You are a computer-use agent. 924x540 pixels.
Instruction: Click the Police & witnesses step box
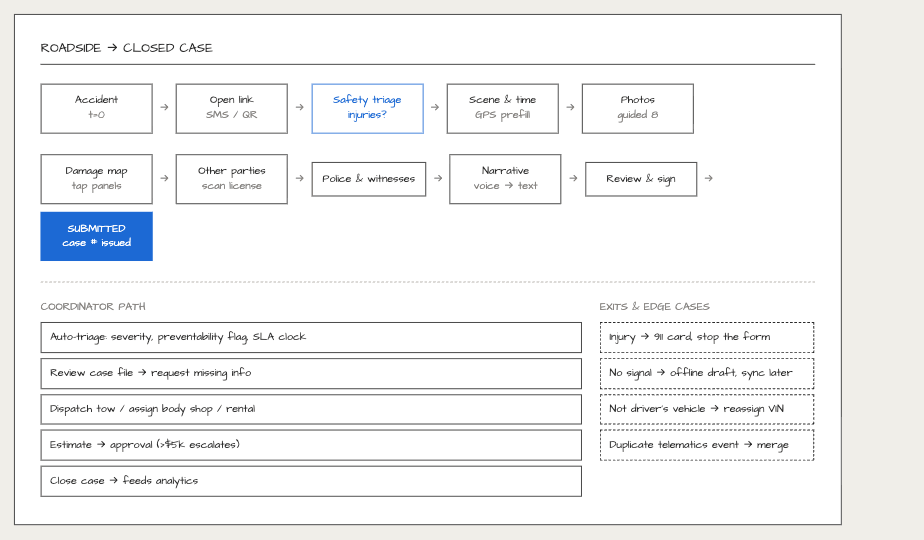(368, 179)
